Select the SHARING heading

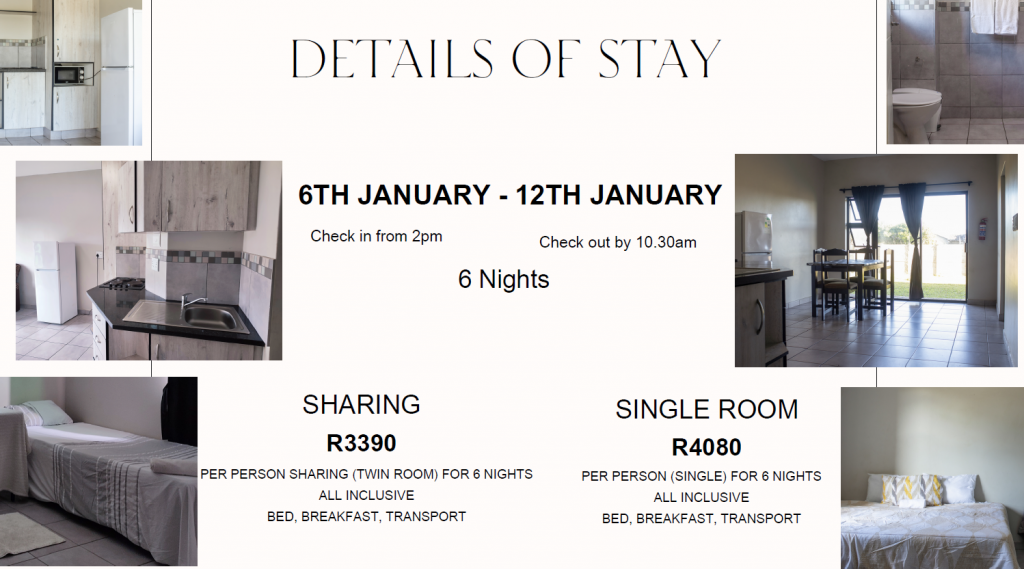[361, 404]
